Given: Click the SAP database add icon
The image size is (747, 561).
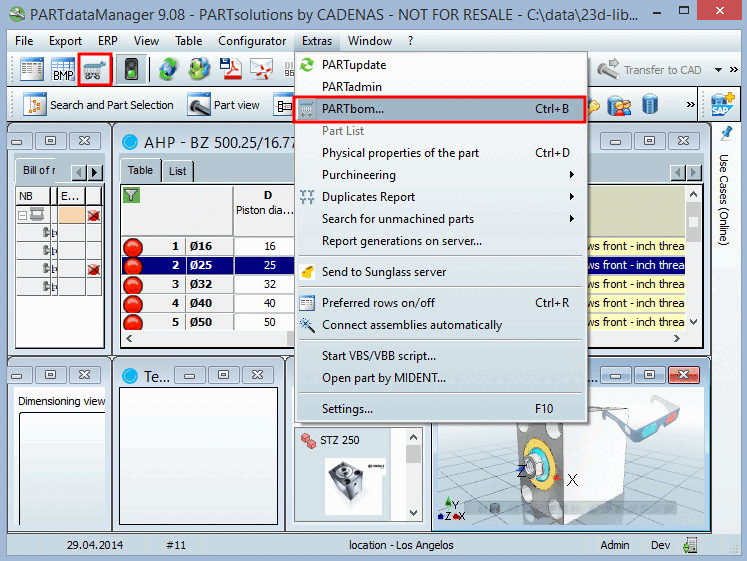Looking at the screenshot, I should [722, 104].
